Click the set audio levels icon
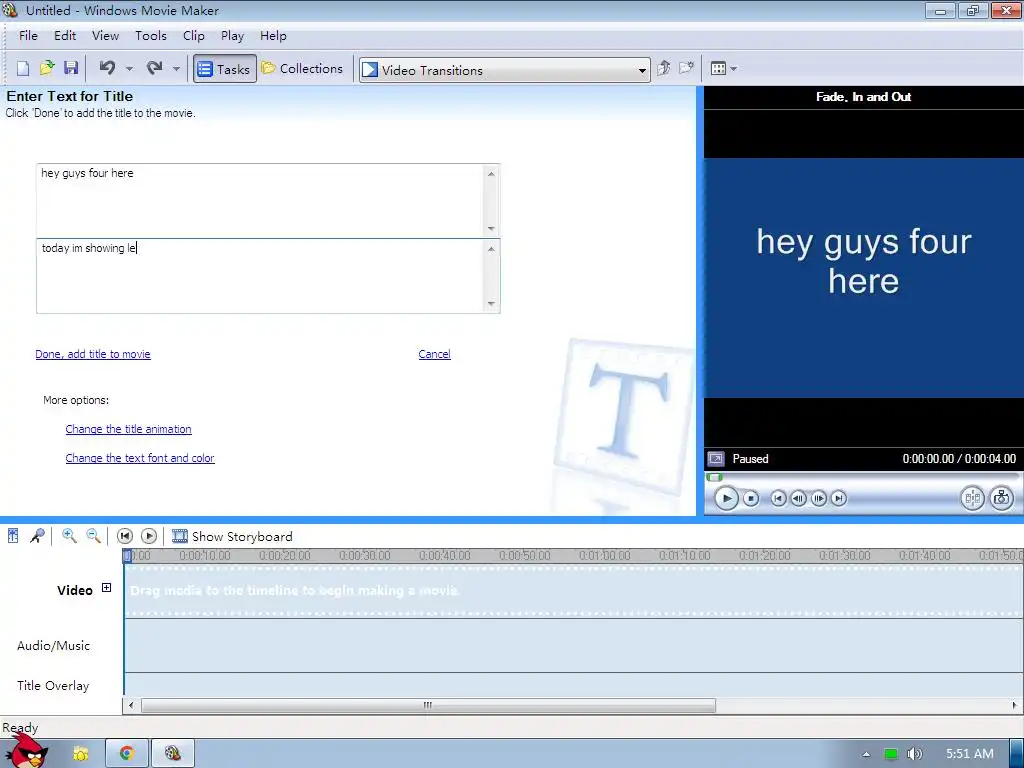 point(13,536)
